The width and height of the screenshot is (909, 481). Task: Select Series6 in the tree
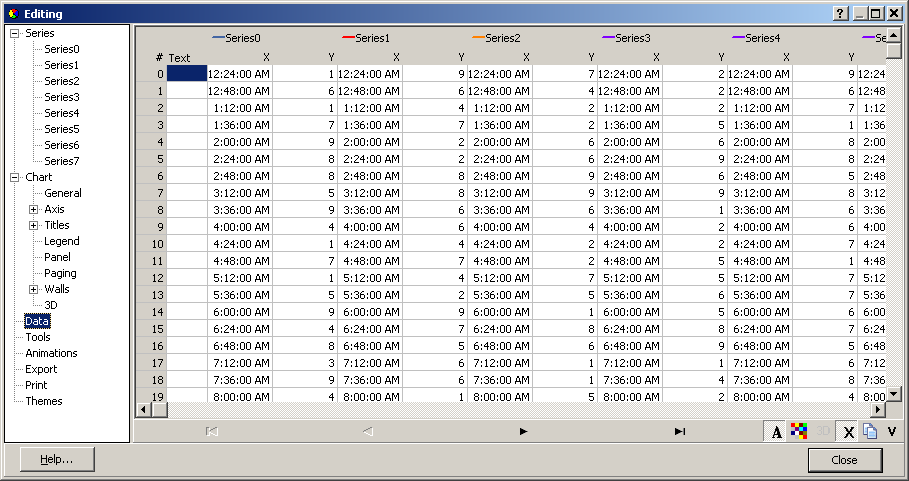(x=61, y=145)
